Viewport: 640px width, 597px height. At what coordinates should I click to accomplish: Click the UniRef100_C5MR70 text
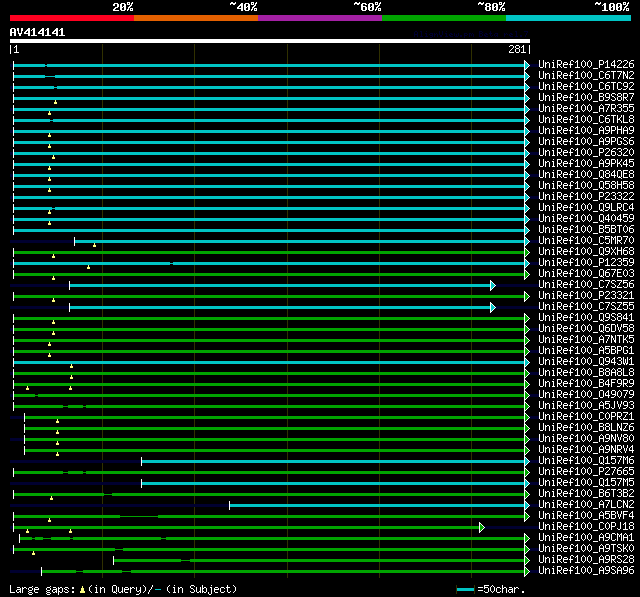[586, 241]
